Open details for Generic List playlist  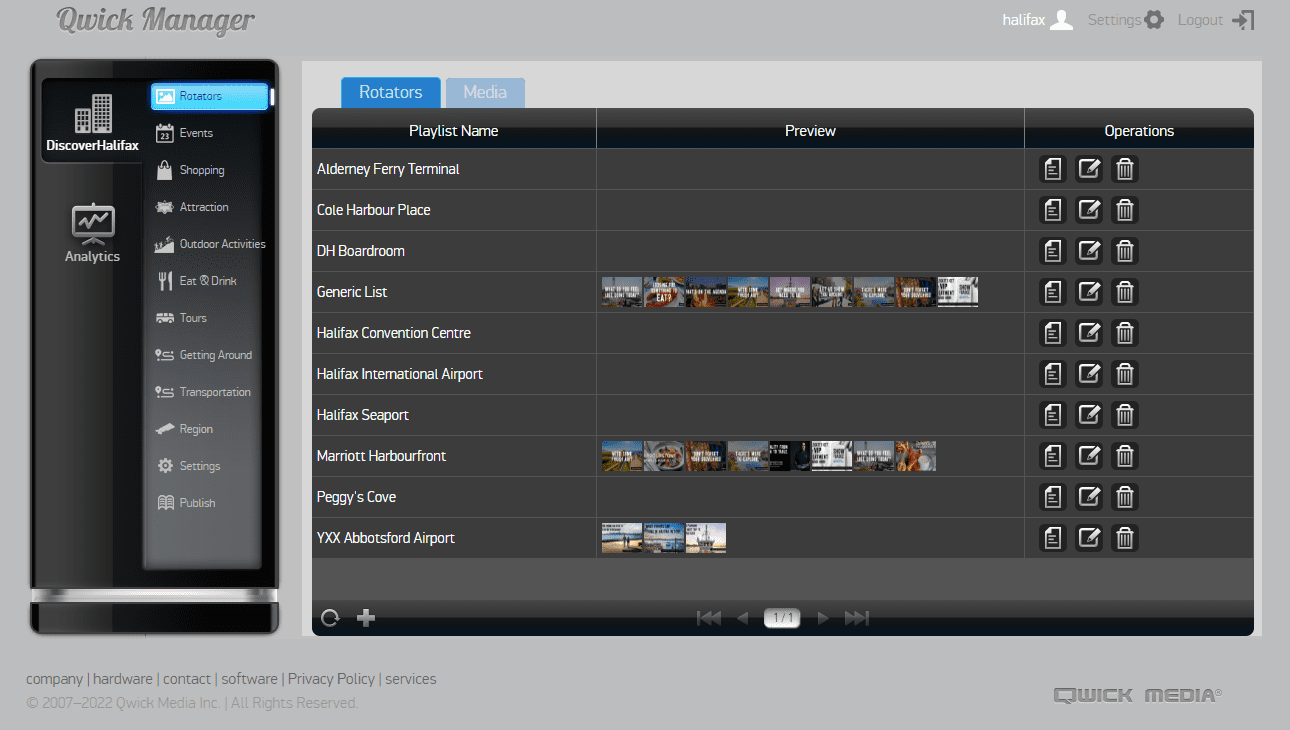[1053, 292]
